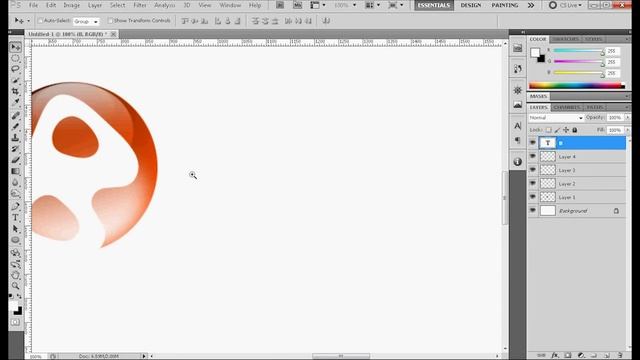Open the Opacity slider arrow
The height and width of the screenshot is (360, 640).
pos(627,118)
